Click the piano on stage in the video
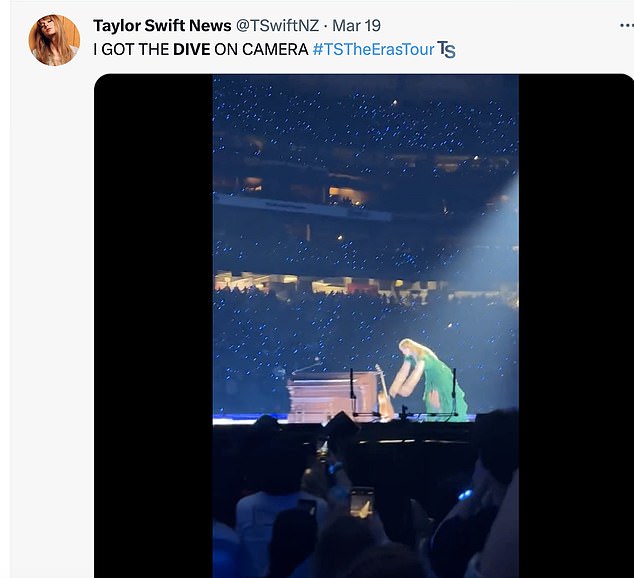Screen dimensions: 634x578 (x=325, y=395)
